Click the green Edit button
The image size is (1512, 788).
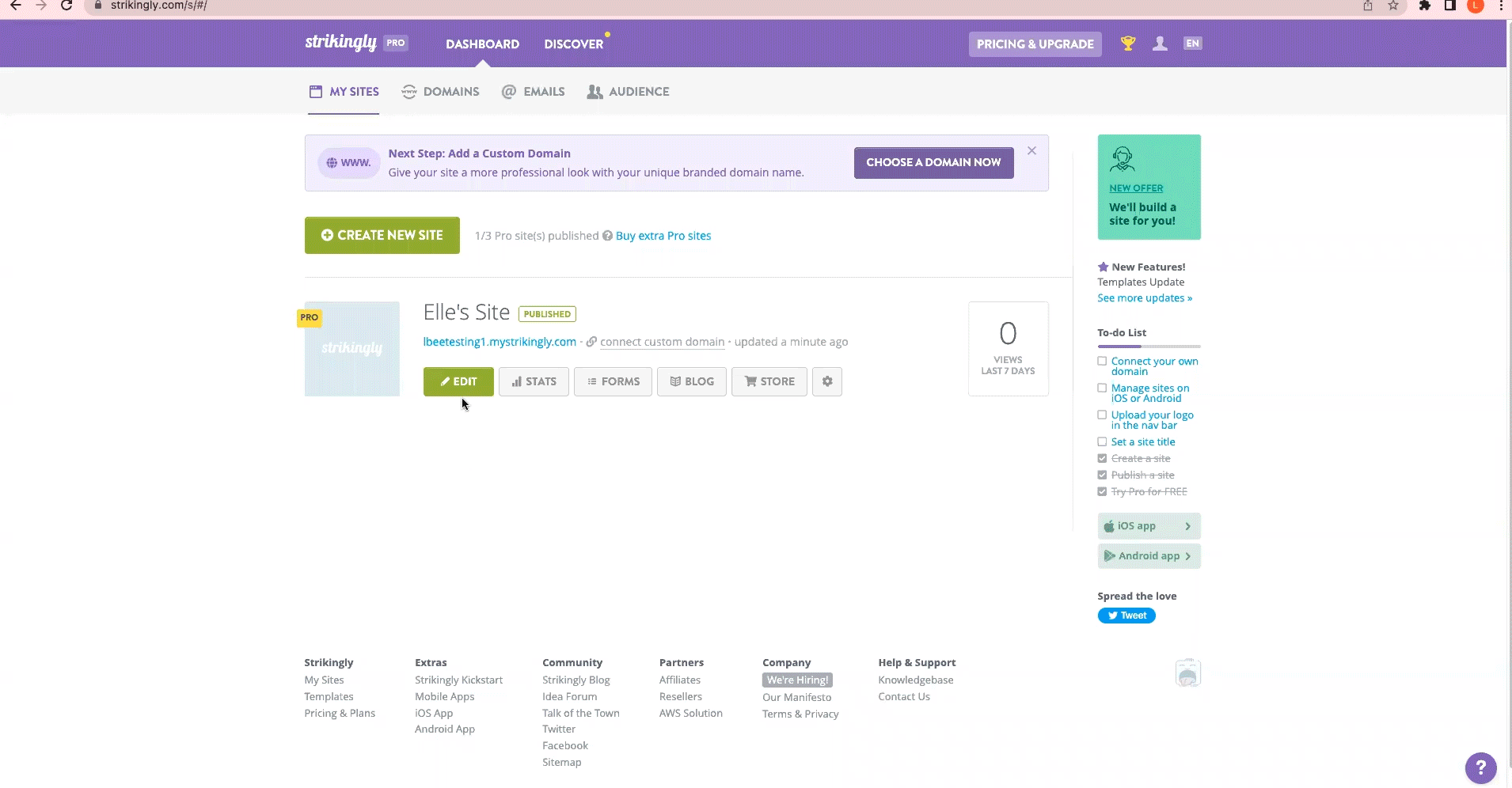(x=458, y=381)
